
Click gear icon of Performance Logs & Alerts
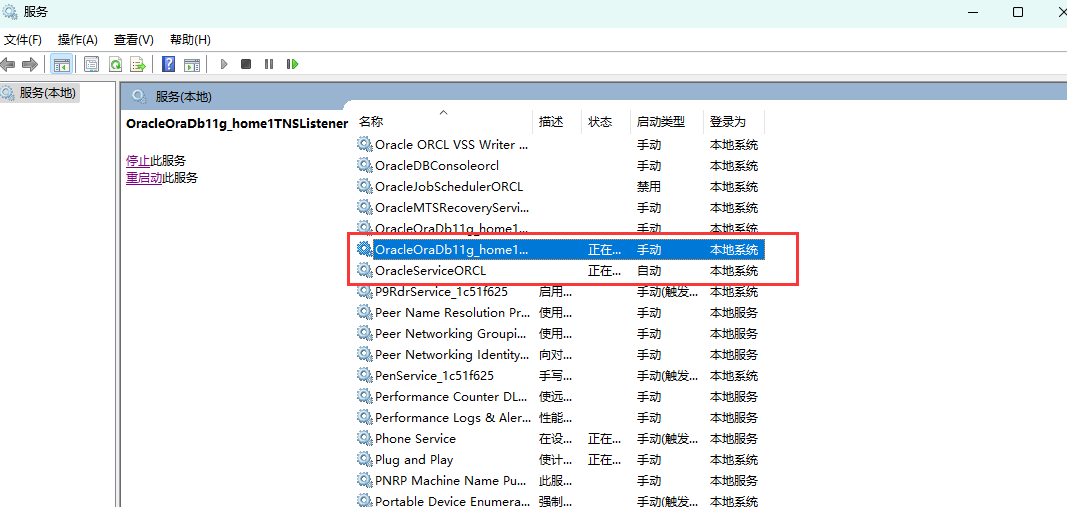tap(365, 417)
